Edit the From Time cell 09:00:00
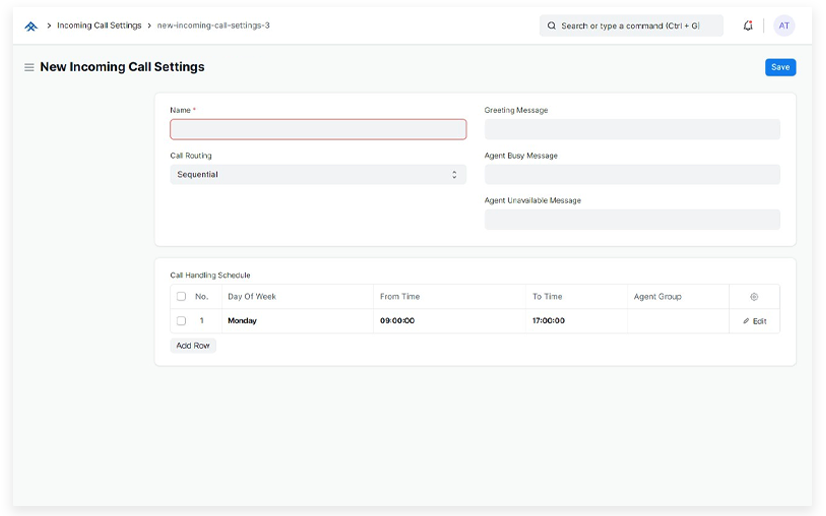This screenshot has height=516, width=826. 448,321
